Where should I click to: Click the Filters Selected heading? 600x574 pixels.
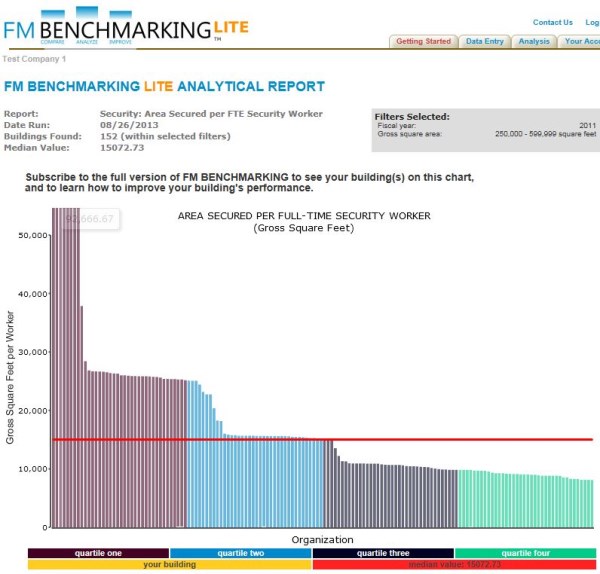pos(412,117)
